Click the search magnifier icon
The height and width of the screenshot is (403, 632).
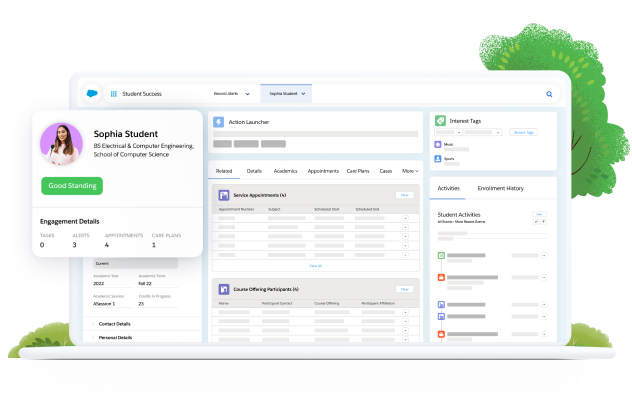coord(549,94)
